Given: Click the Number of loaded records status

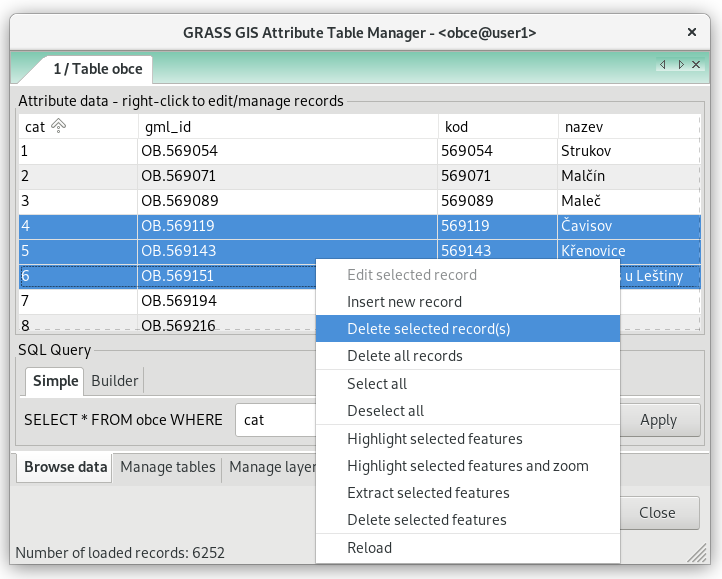Looking at the screenshot, I should [x=120, y=552].
